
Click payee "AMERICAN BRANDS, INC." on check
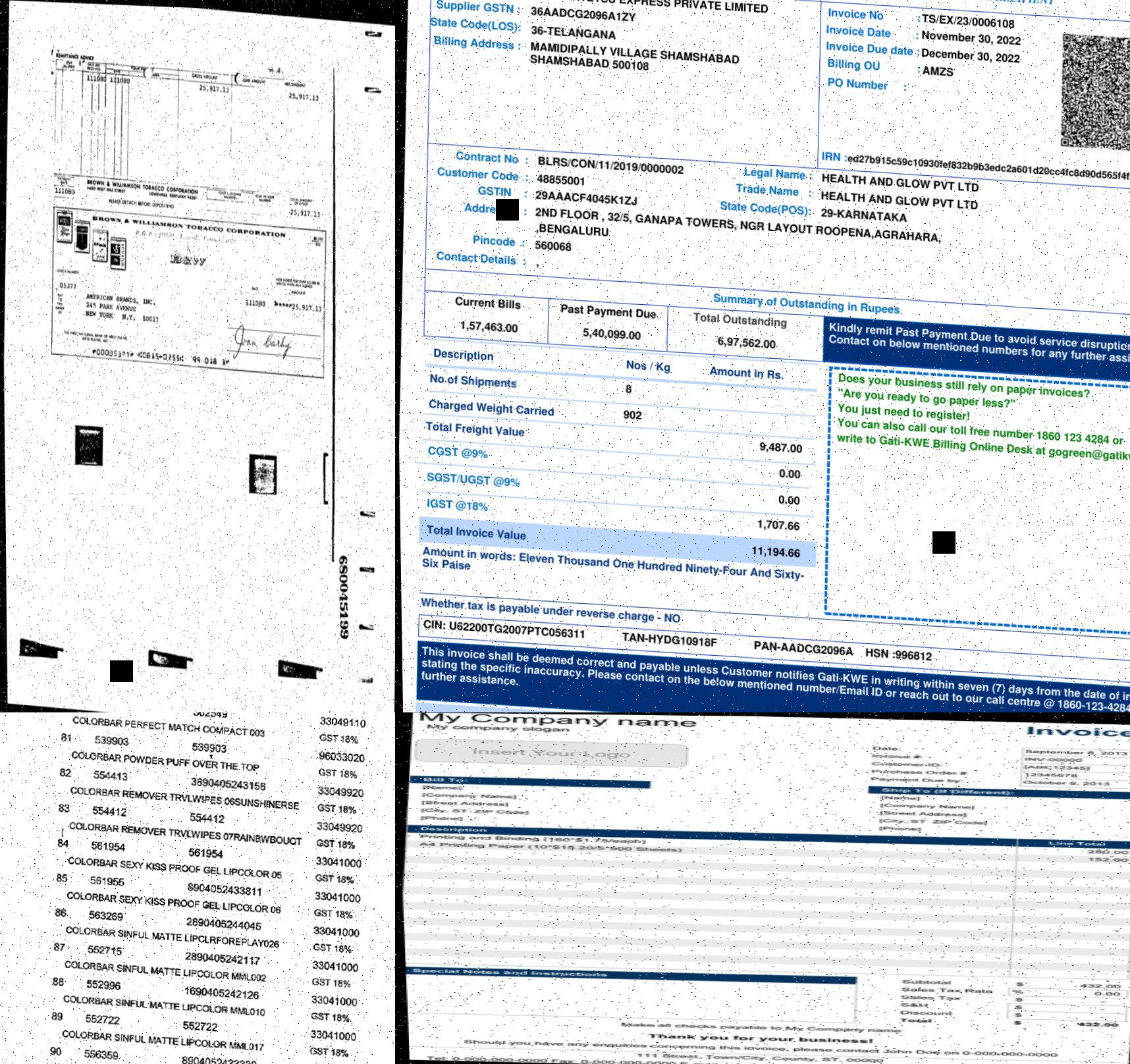click(x=121, y=299)
